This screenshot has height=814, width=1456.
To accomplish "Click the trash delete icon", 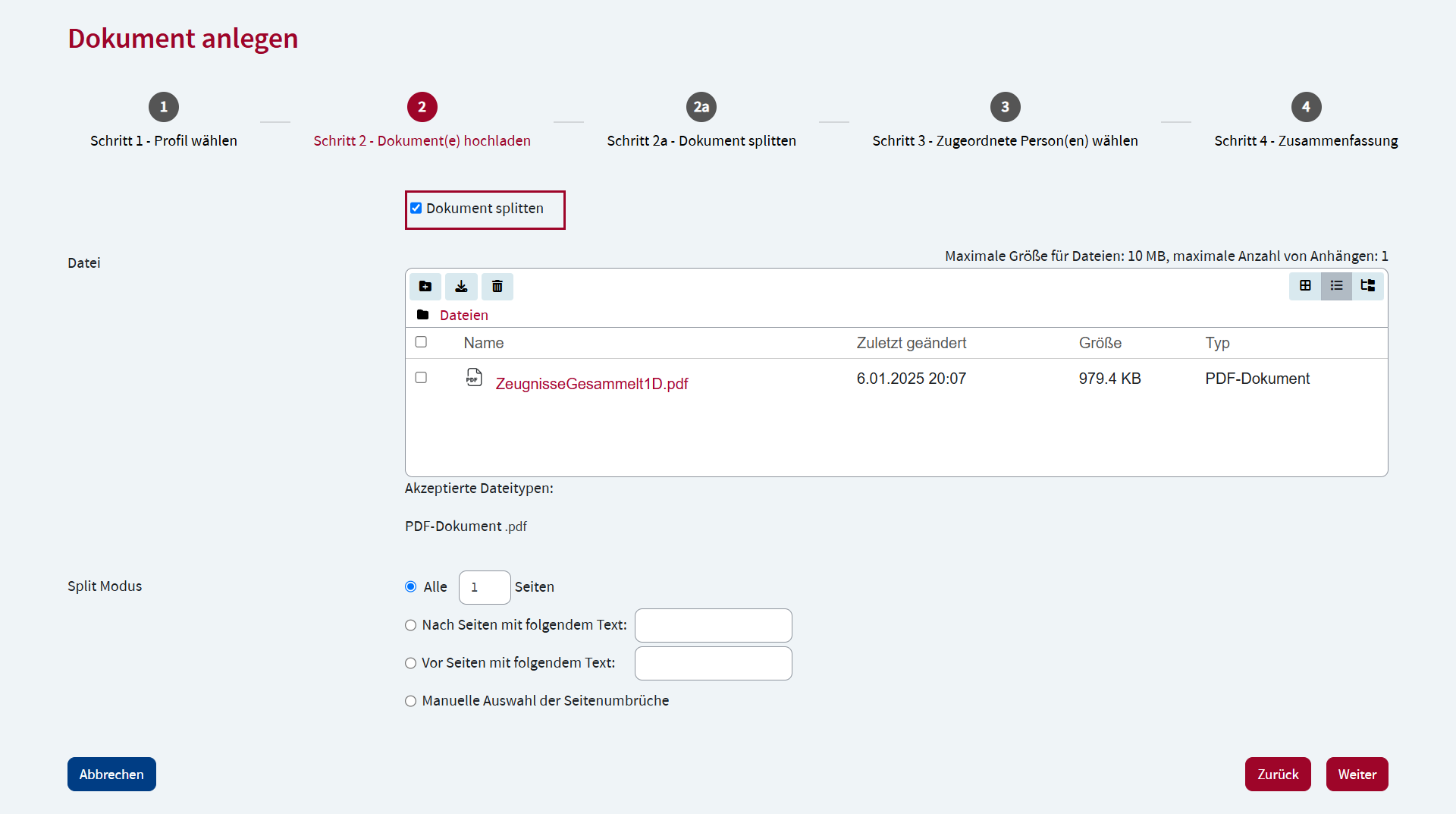I will coord(497,286).
